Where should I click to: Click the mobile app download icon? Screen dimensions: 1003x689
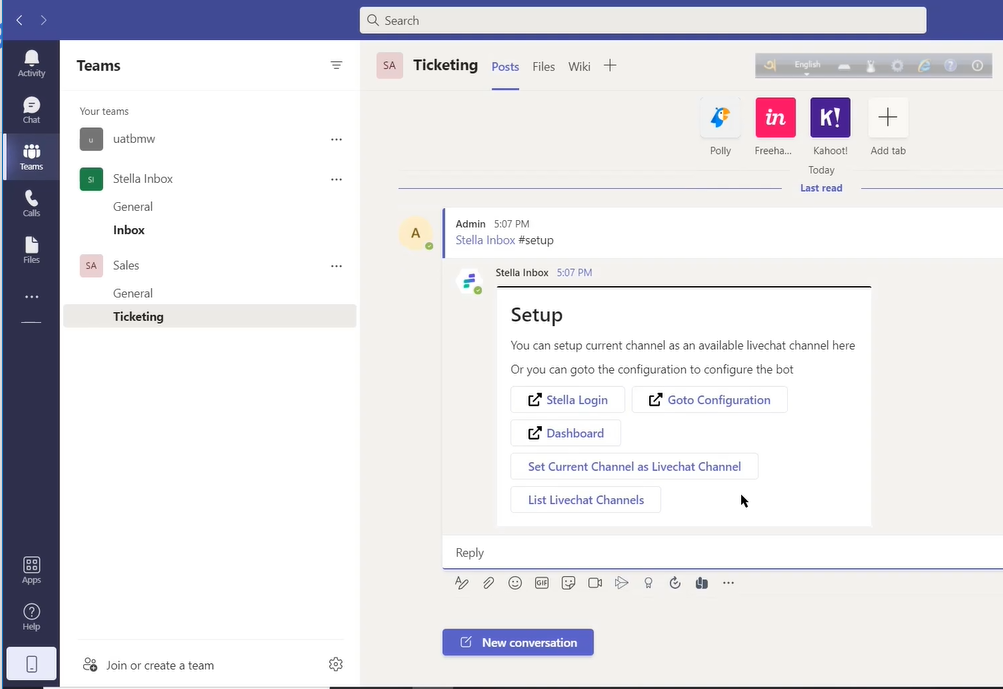(31, 664)
